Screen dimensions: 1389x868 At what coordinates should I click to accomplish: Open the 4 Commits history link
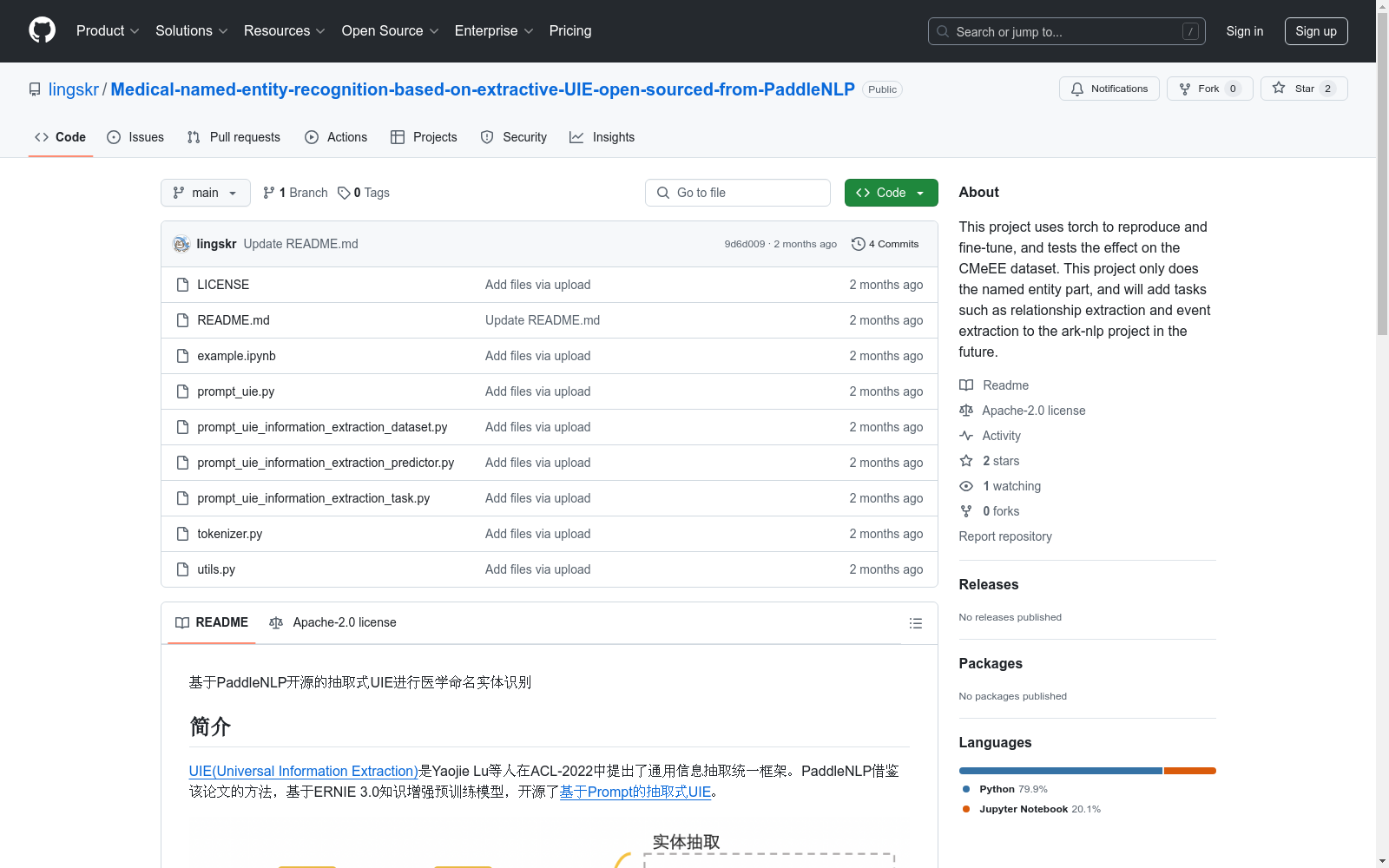pos(885,244)
